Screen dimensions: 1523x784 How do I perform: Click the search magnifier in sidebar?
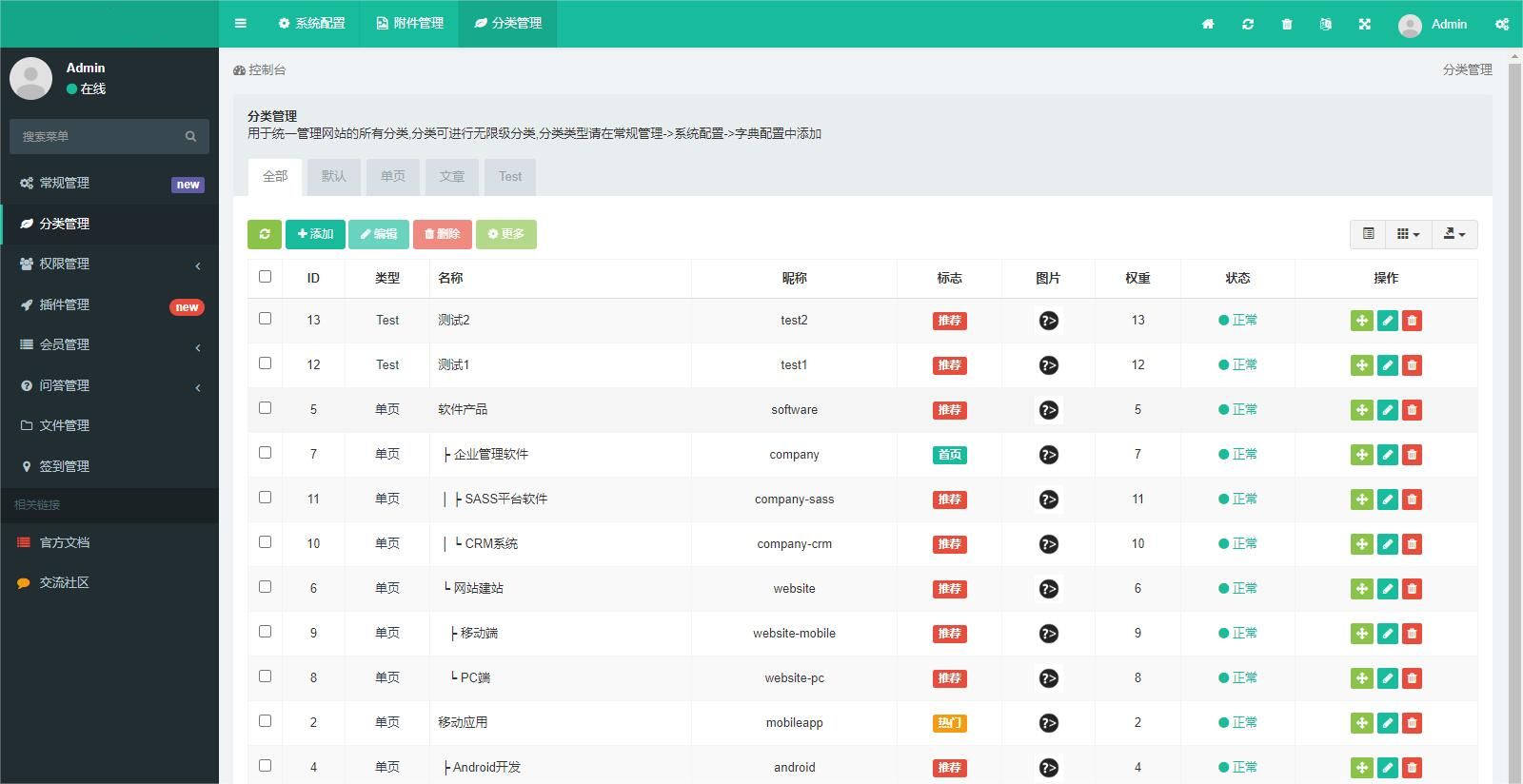(x=190, y=136)
